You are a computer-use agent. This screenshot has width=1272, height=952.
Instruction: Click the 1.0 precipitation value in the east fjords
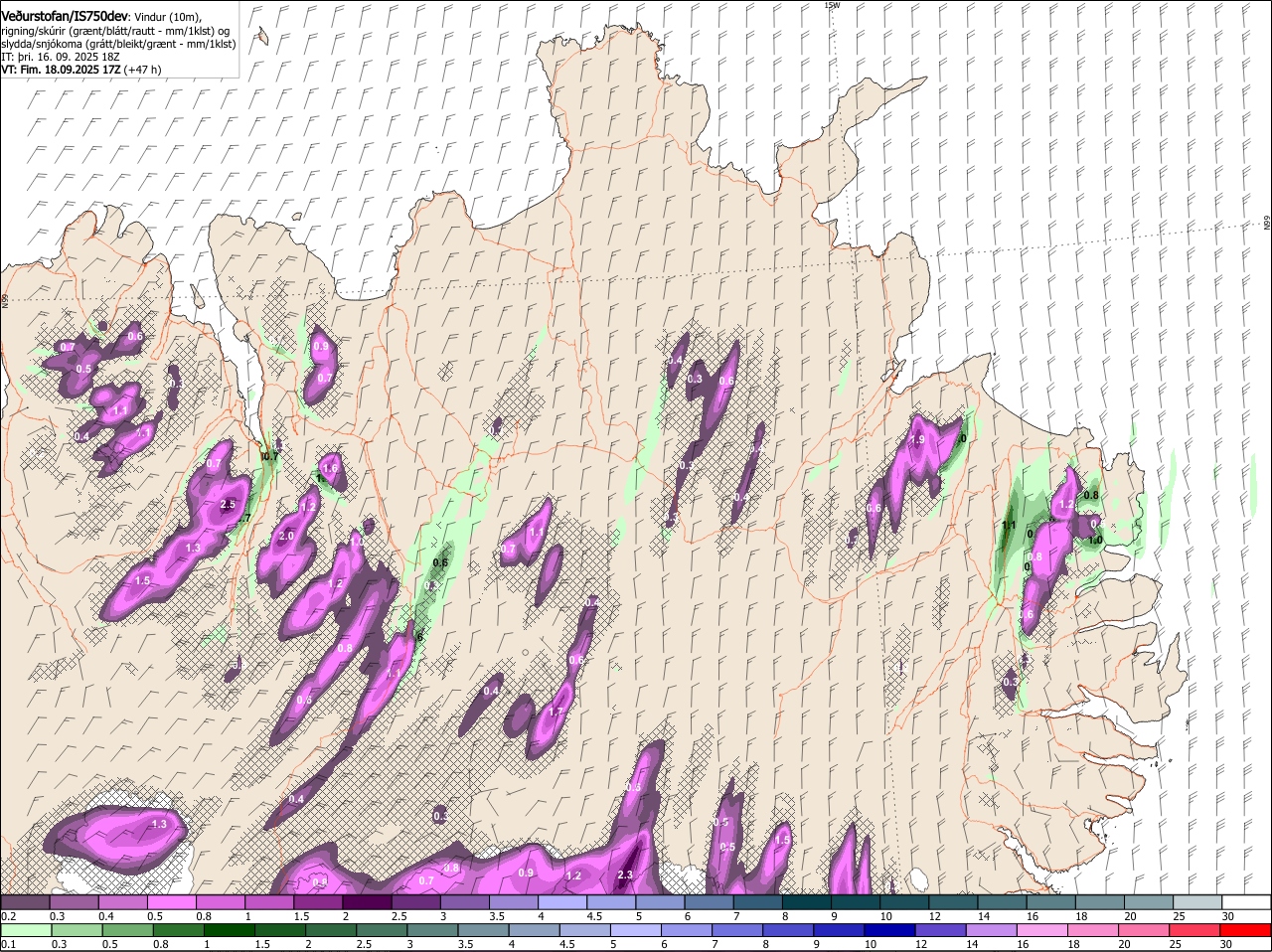1095,541
